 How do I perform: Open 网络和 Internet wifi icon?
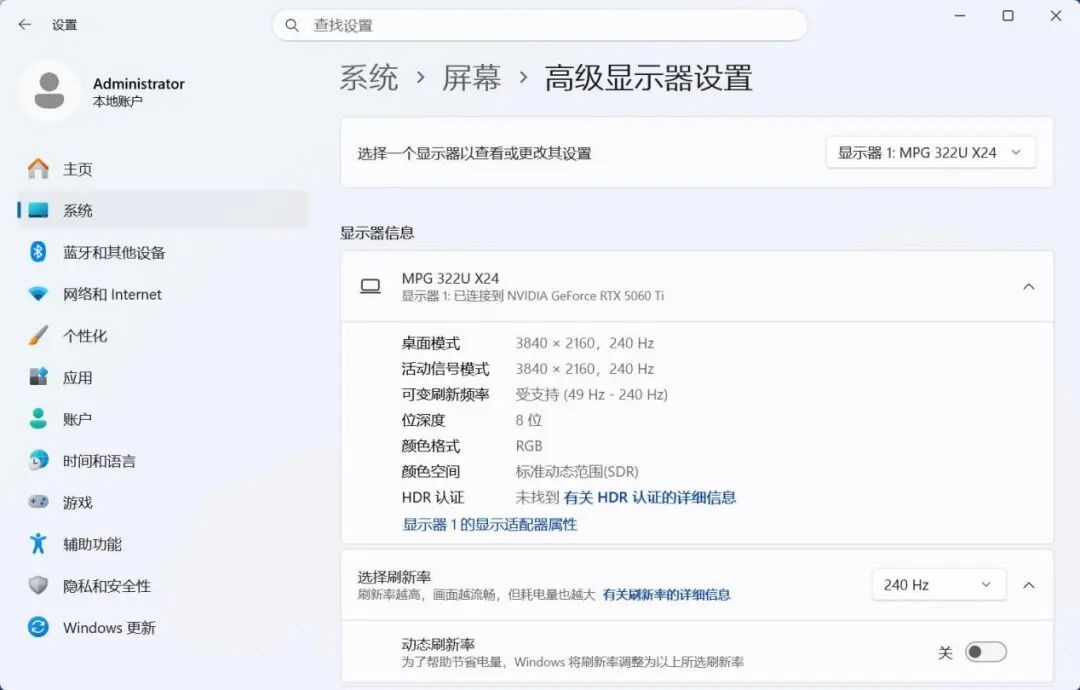pyautogui.click(x=39, y=294)
